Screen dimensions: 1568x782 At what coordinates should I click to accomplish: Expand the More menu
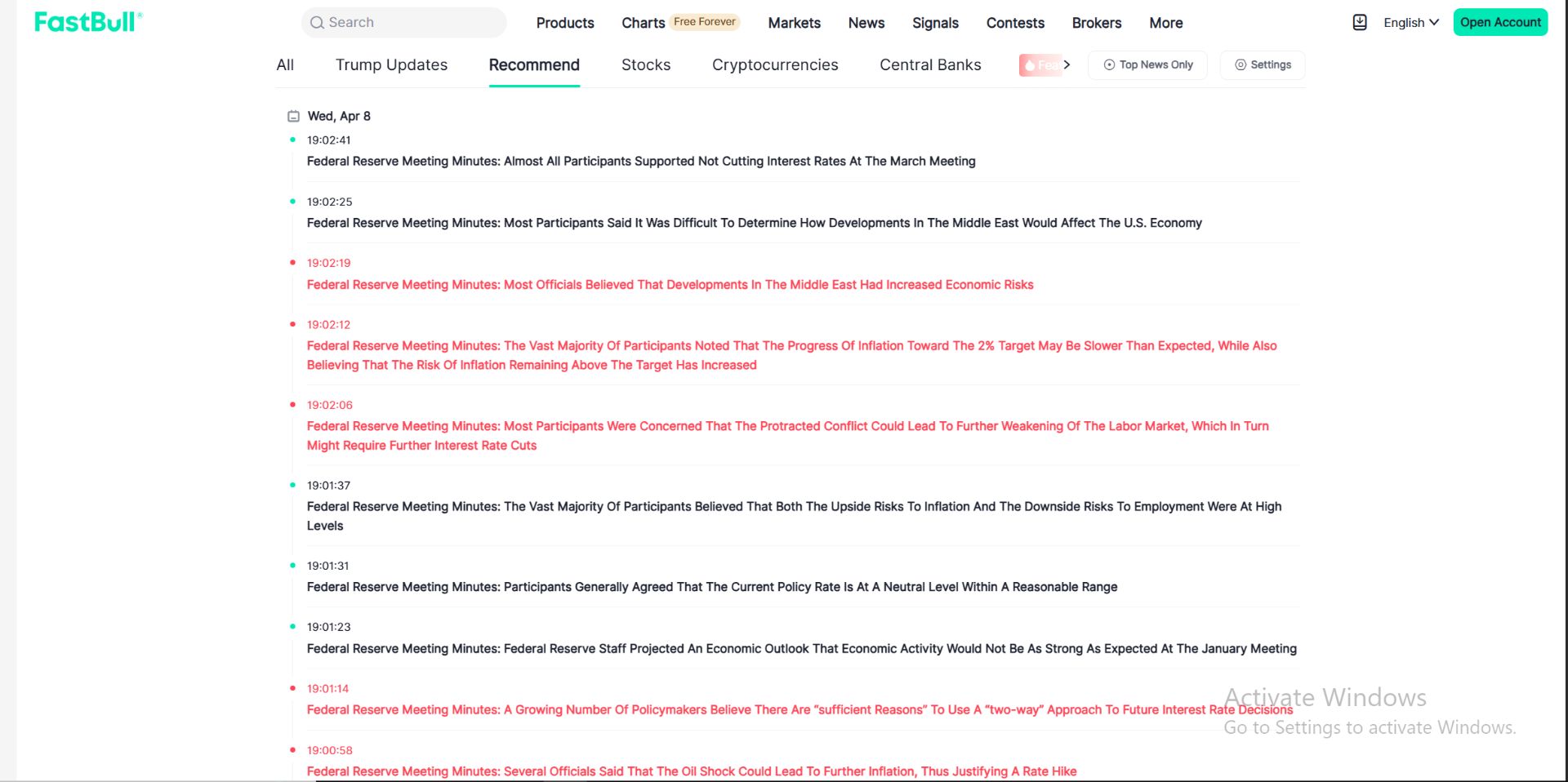pyautogui.click(x=1165, y=23)
